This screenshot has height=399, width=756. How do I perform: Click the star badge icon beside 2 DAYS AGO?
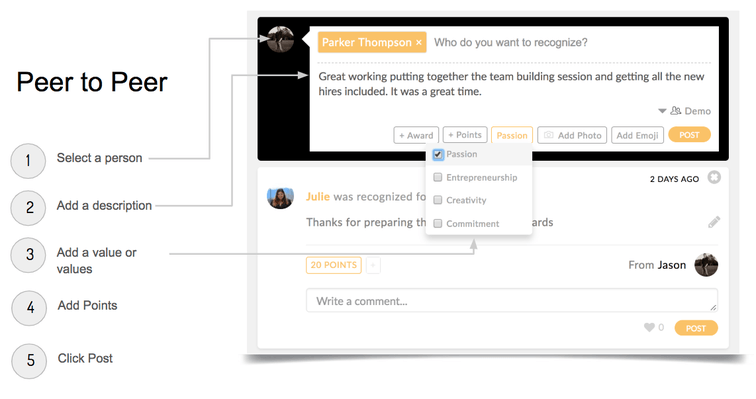[714, 178]
